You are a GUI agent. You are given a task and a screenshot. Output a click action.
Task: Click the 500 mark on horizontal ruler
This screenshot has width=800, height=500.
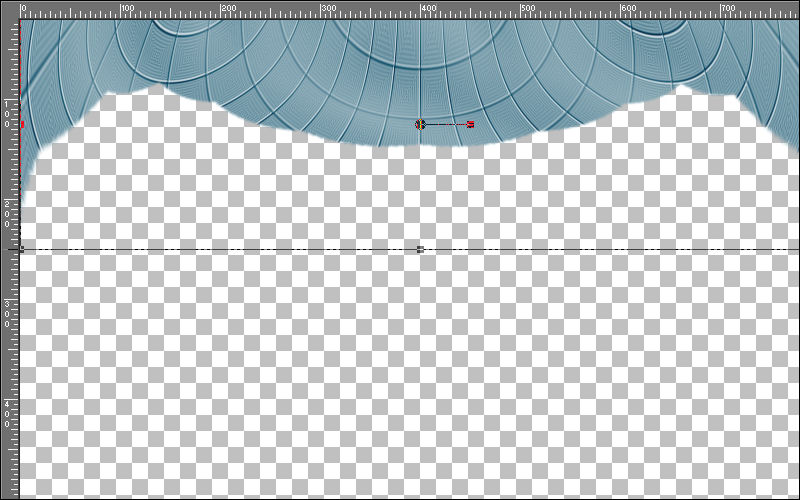[x=528, y=8]
